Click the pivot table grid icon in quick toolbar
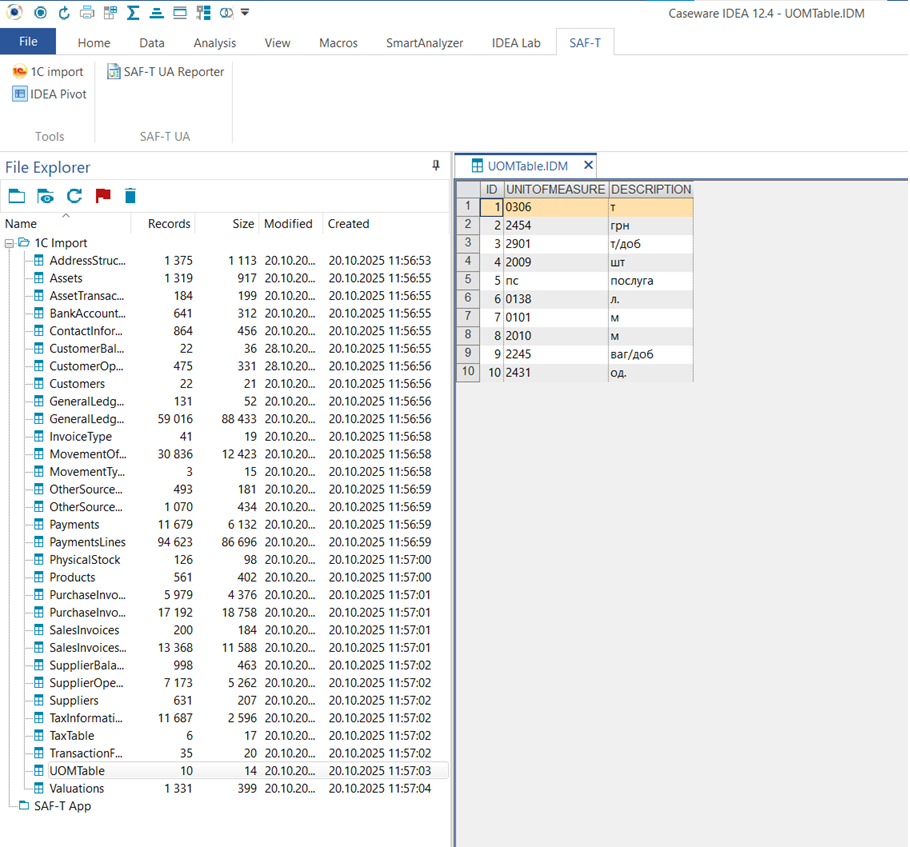The image size is (910, 847). 110,12
